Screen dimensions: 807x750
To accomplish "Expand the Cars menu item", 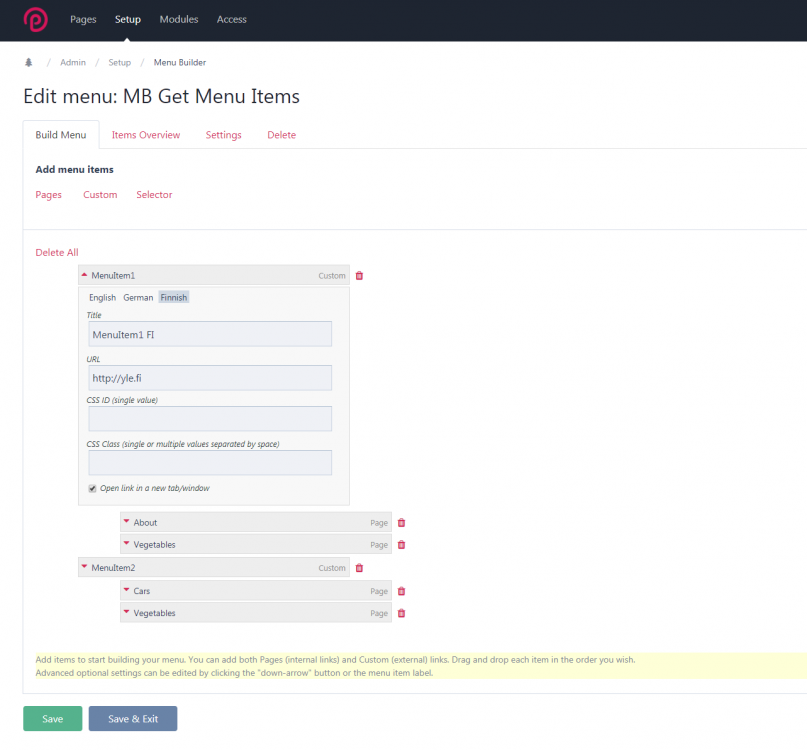I will 127,591.
